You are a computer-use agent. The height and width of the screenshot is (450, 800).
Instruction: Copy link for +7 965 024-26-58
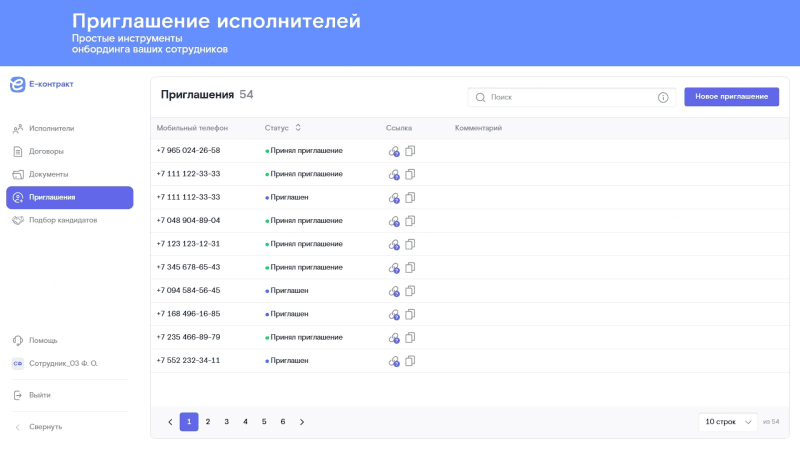click(410, 151)
